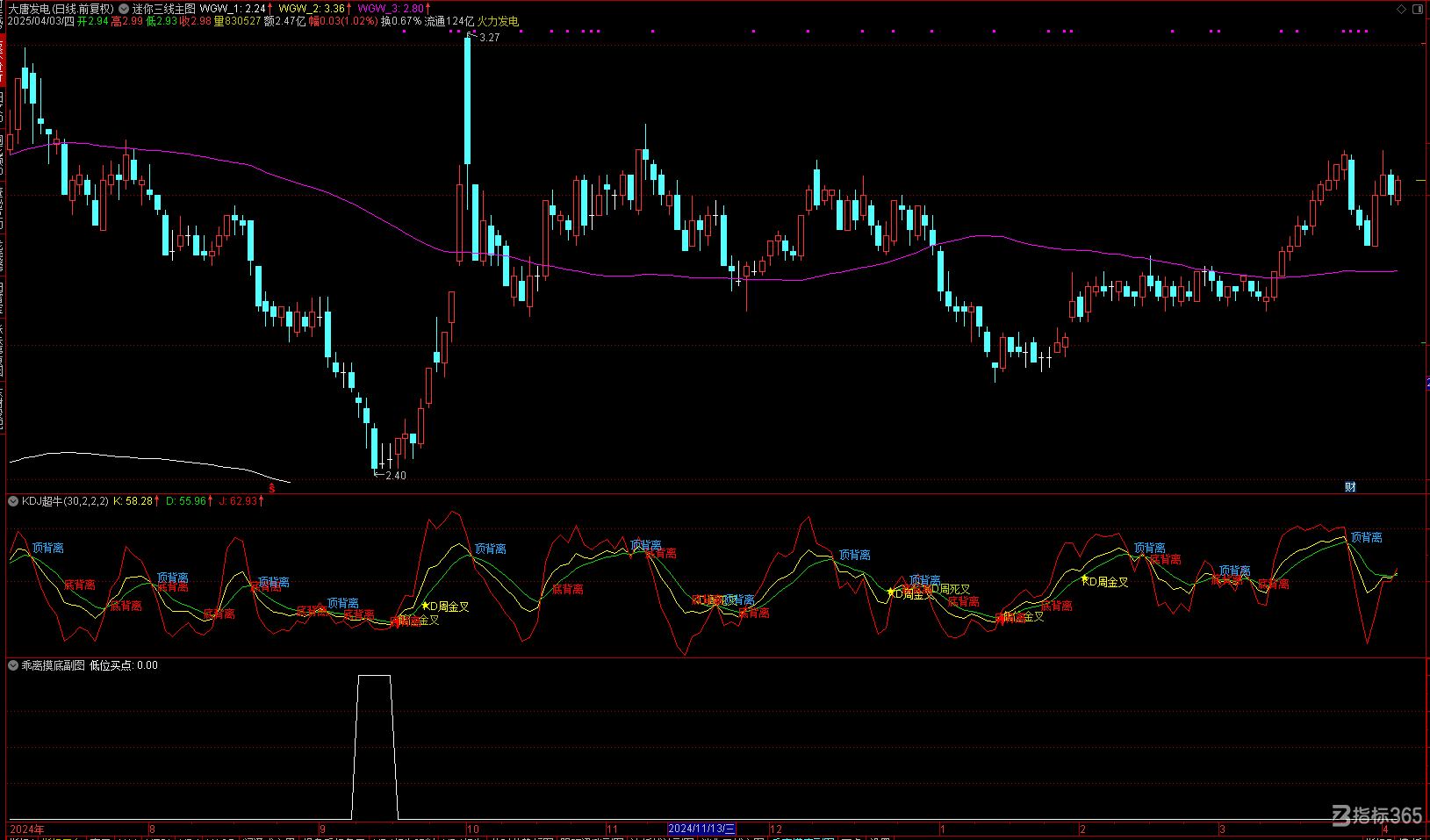The height and width of the screenshot is (840, 1430).
Task: Click the 3.27 high price label
Action: coord(490,38)
